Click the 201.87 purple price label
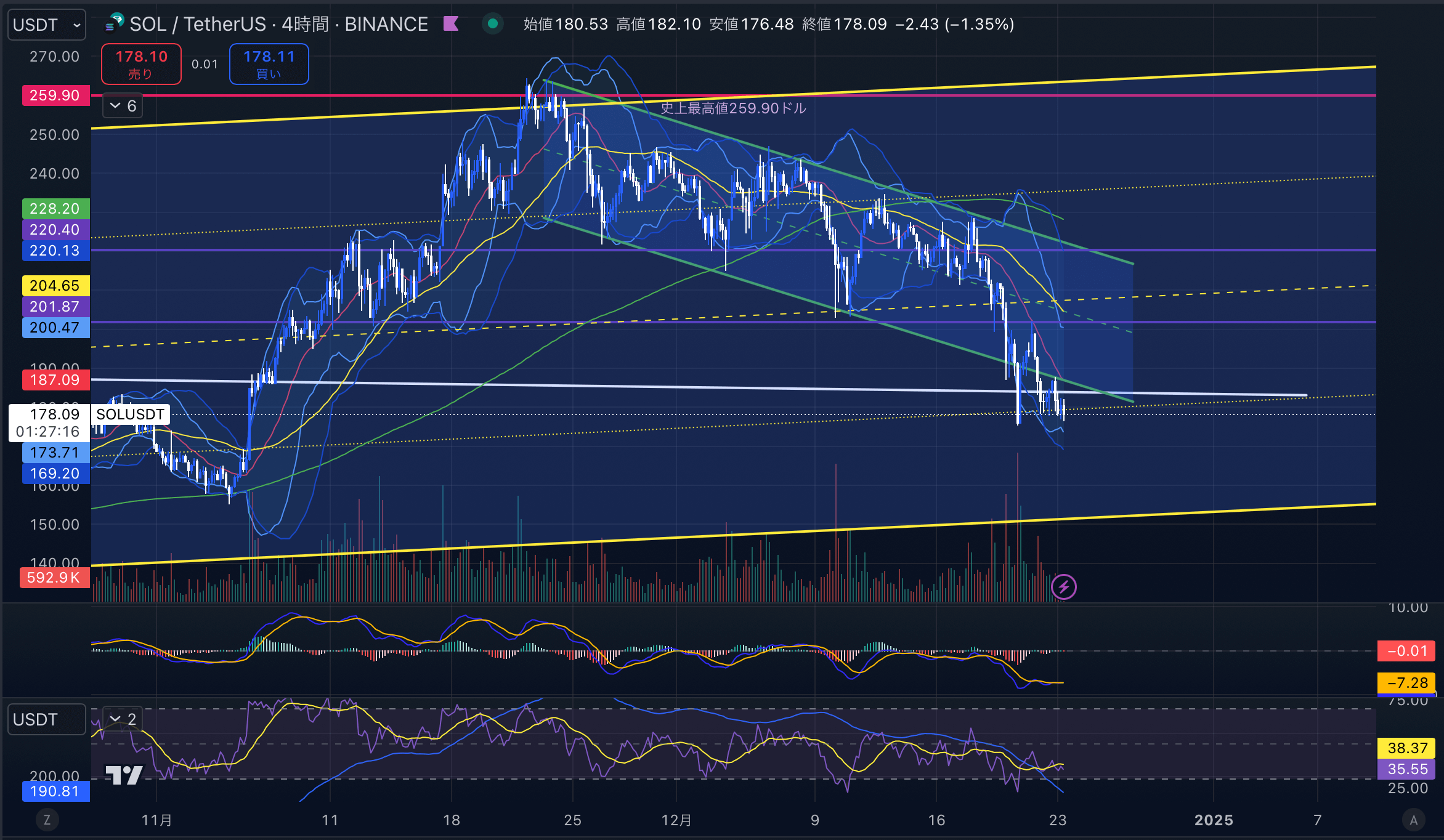This screenshot has width=1444, height=840. [55, 307]
